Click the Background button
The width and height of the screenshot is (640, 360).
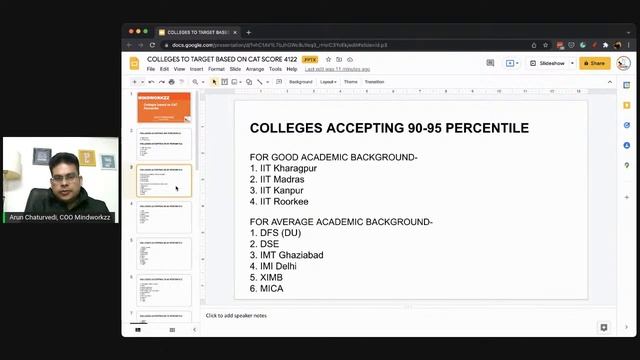(x=300, y=82)
